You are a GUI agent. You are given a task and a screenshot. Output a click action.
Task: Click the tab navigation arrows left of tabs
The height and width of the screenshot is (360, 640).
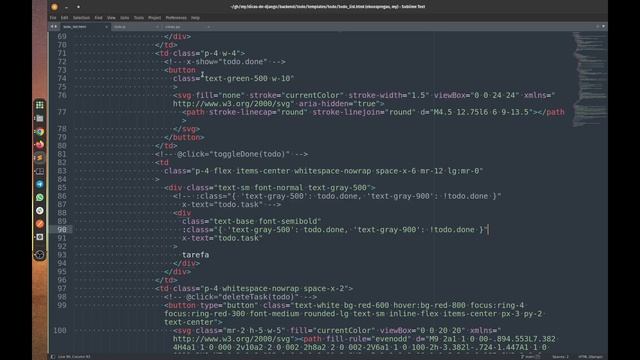[x=53, y=27]
